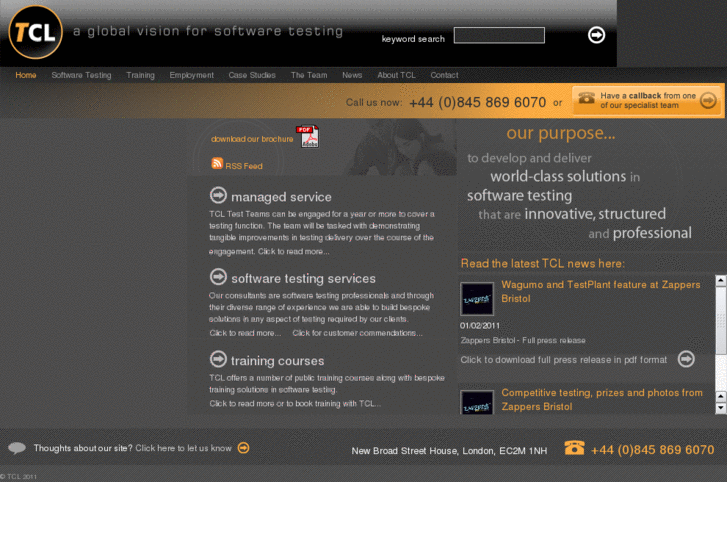Click the managed service arrow icon

218,195
